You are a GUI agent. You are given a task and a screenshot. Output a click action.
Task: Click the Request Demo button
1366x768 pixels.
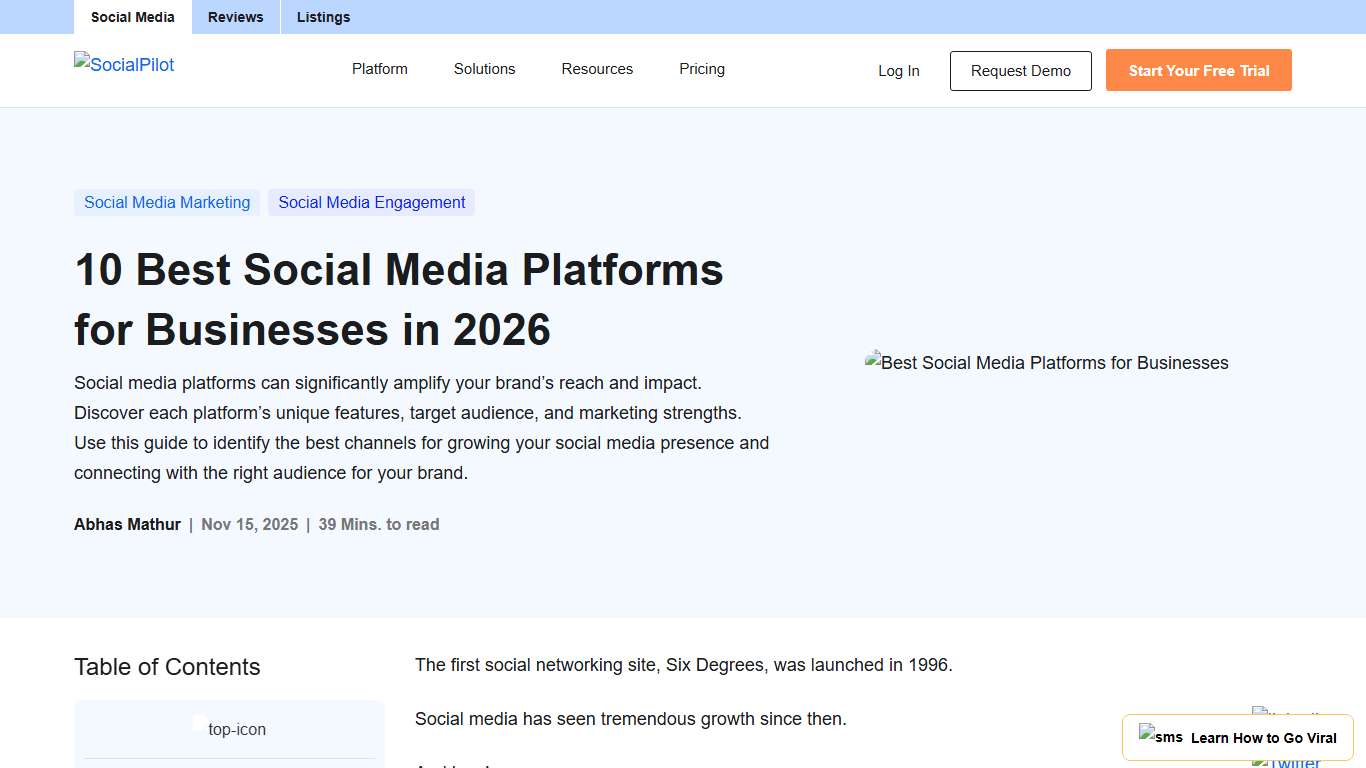1020,71
